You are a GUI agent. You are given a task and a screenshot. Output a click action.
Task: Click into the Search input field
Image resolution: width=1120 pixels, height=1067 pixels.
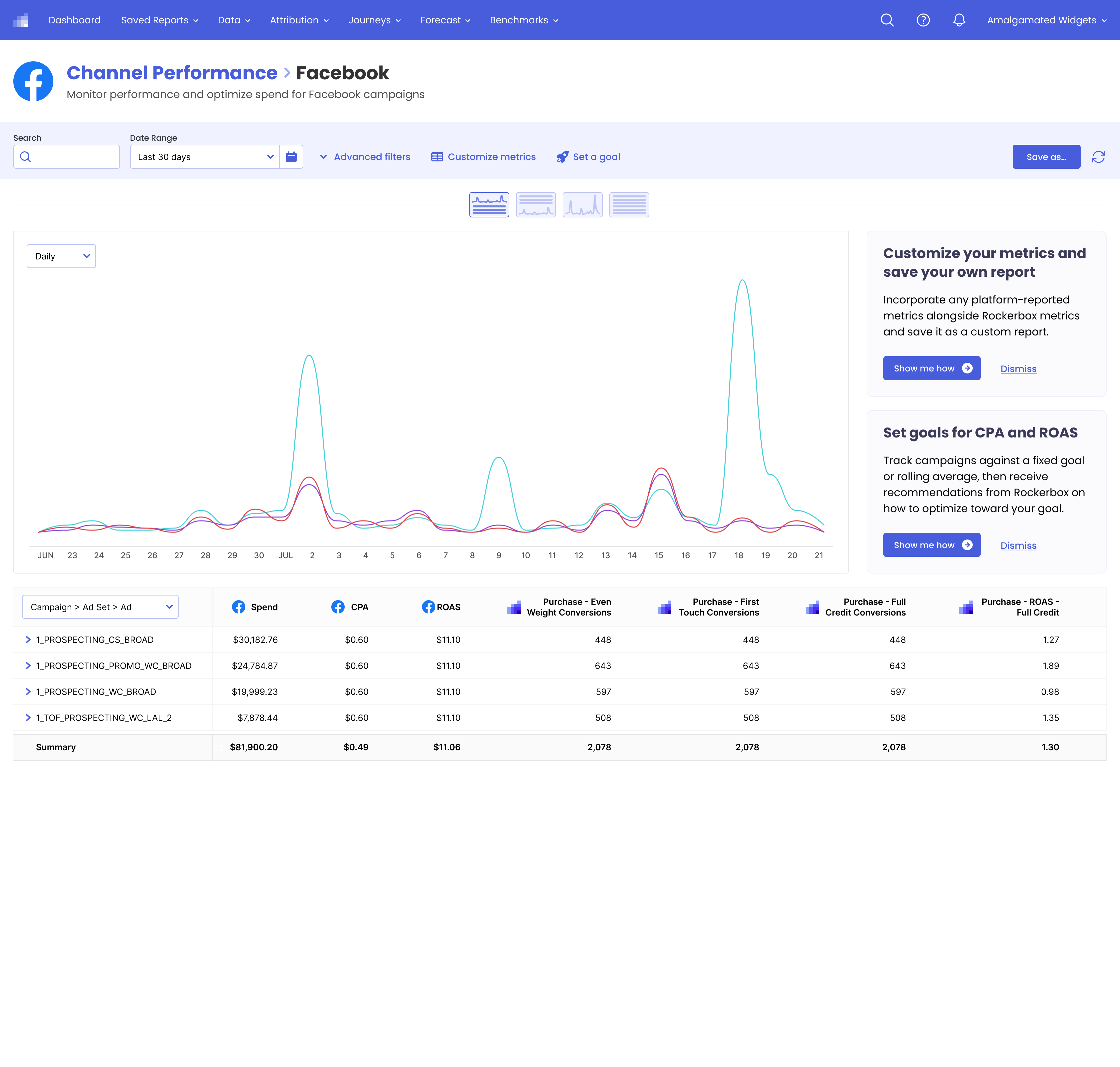(67, 157)
